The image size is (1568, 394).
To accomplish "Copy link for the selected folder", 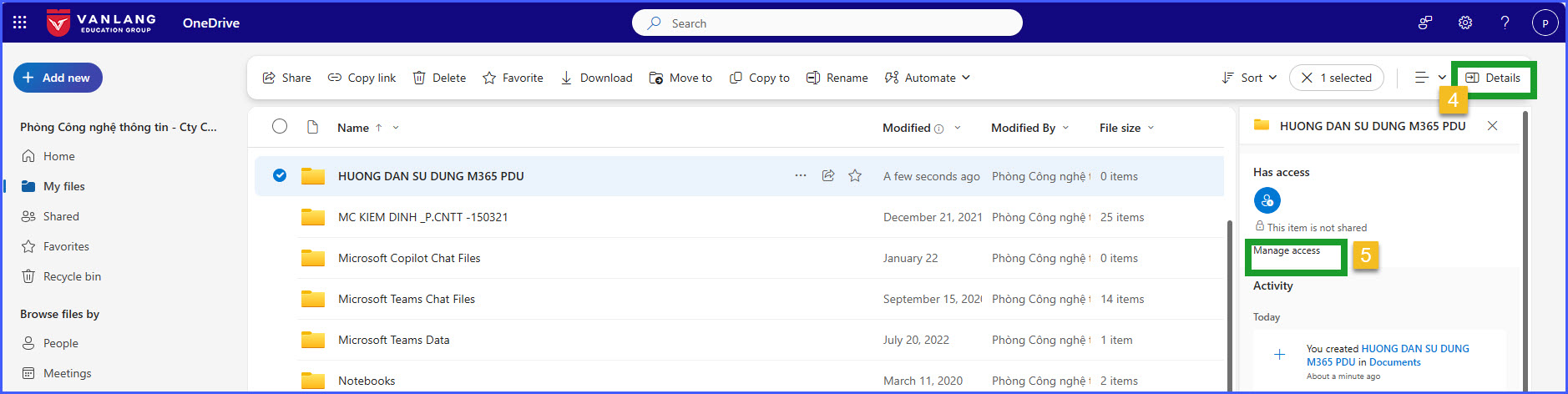I will 362,78.
